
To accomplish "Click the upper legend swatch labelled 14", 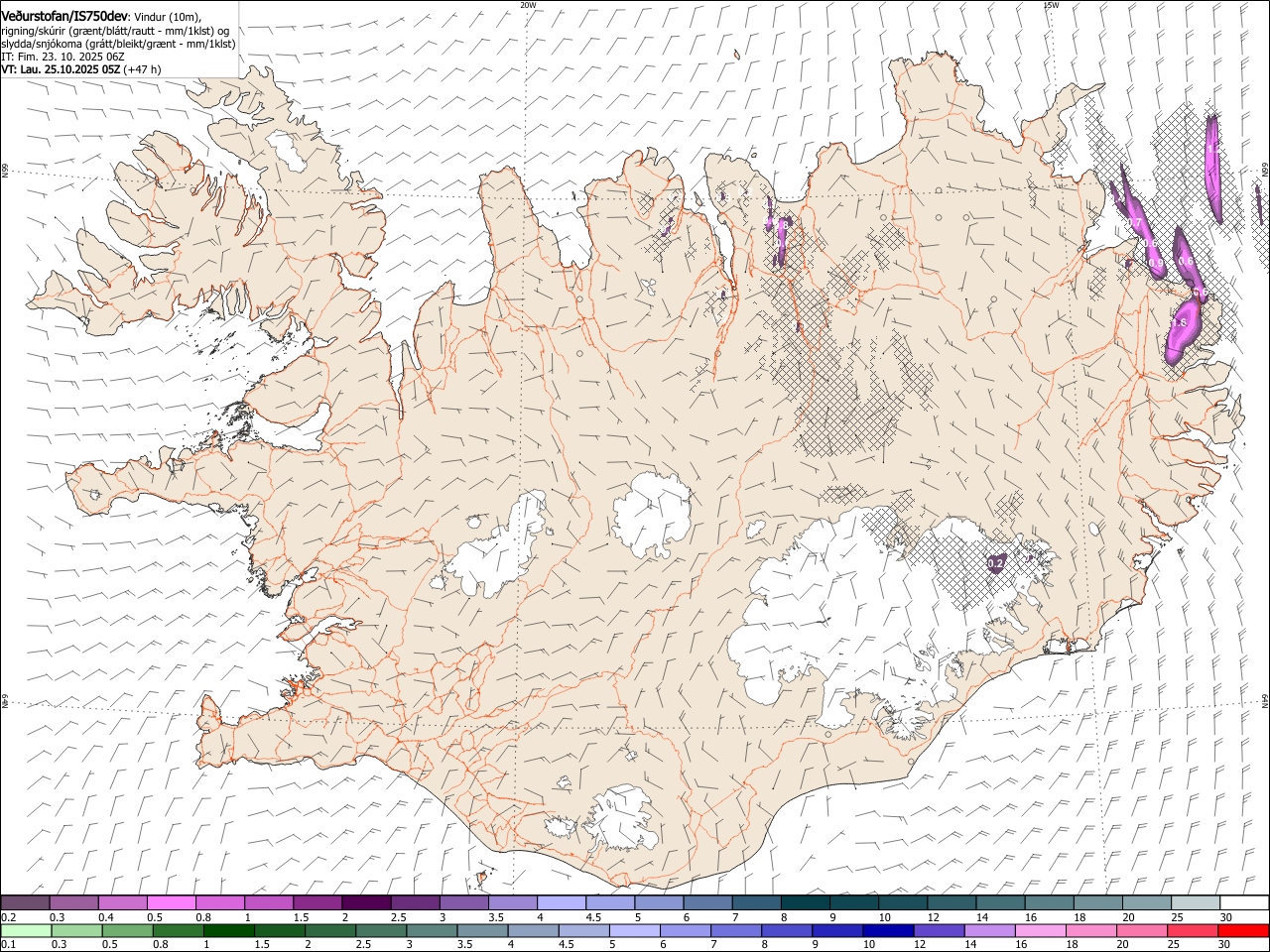I will coord(998,903).
